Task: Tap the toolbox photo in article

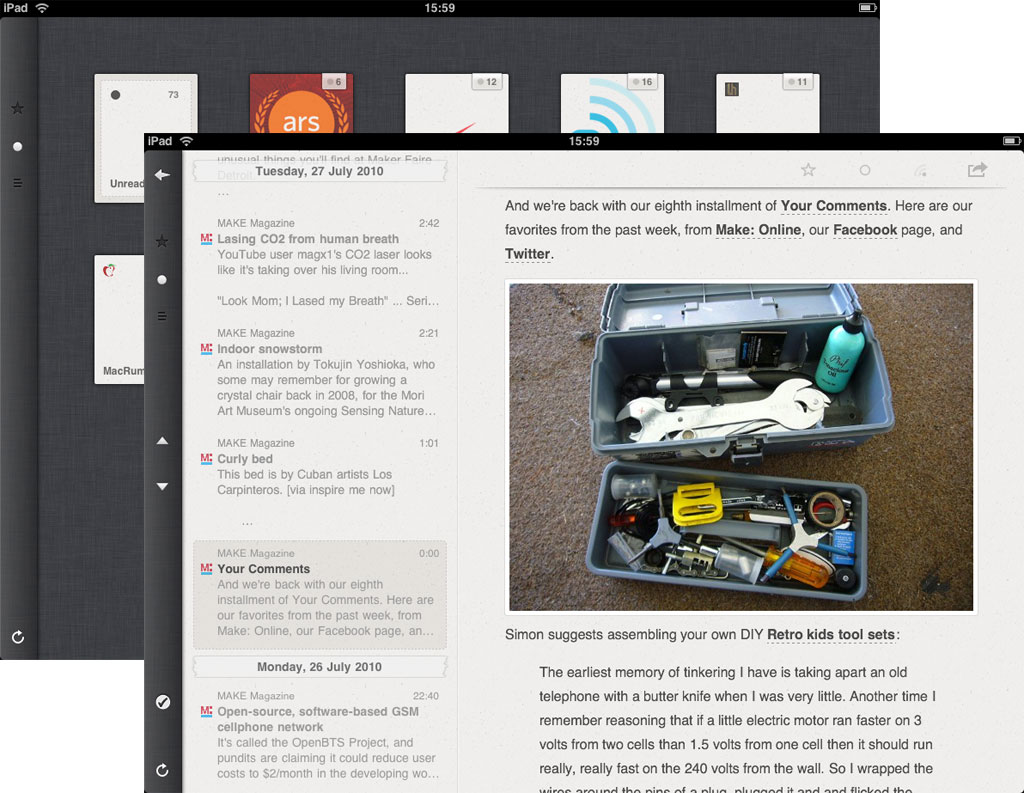Action: pos(741,447)
